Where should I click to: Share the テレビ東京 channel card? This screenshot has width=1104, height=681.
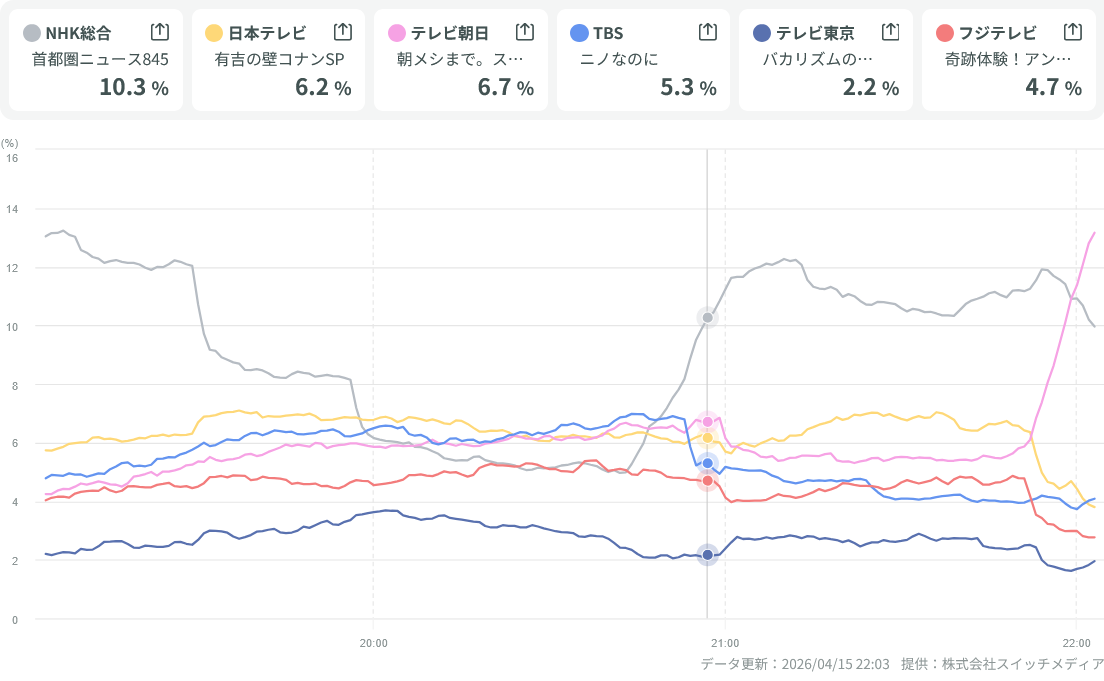pyautogui.click(x=890, y=32)
